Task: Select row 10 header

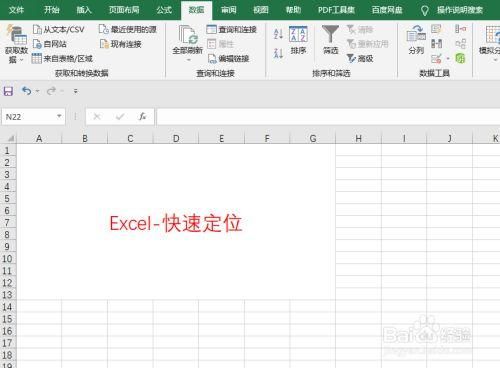Action: pyautogui.click(x=7, y=259)
